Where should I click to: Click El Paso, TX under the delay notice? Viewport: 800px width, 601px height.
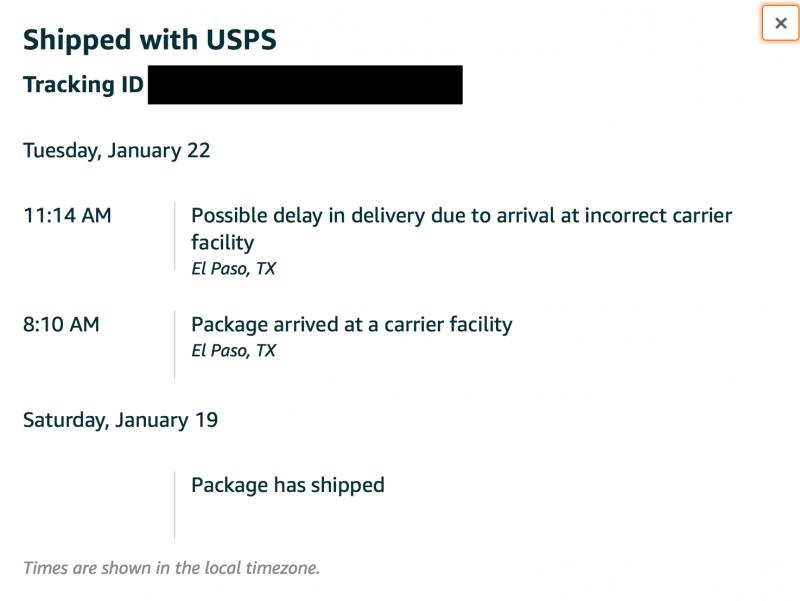(233, 269)
